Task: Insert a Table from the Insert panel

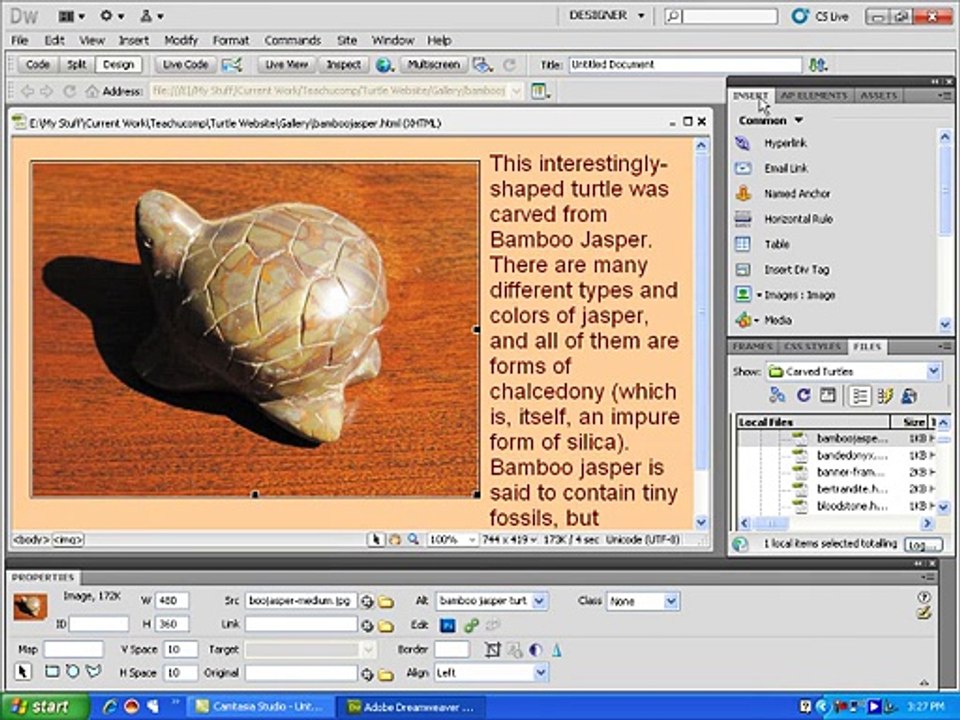Action: [x=742, y=244]
